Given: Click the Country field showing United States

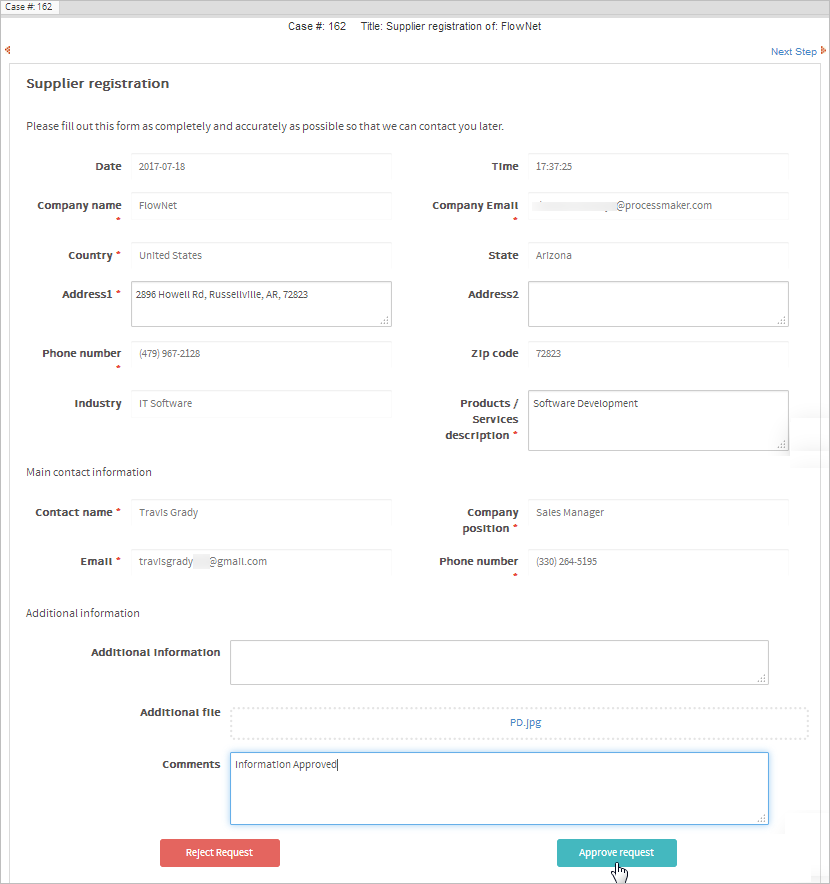Looking at the screenshot, I should tap(261, 256).
